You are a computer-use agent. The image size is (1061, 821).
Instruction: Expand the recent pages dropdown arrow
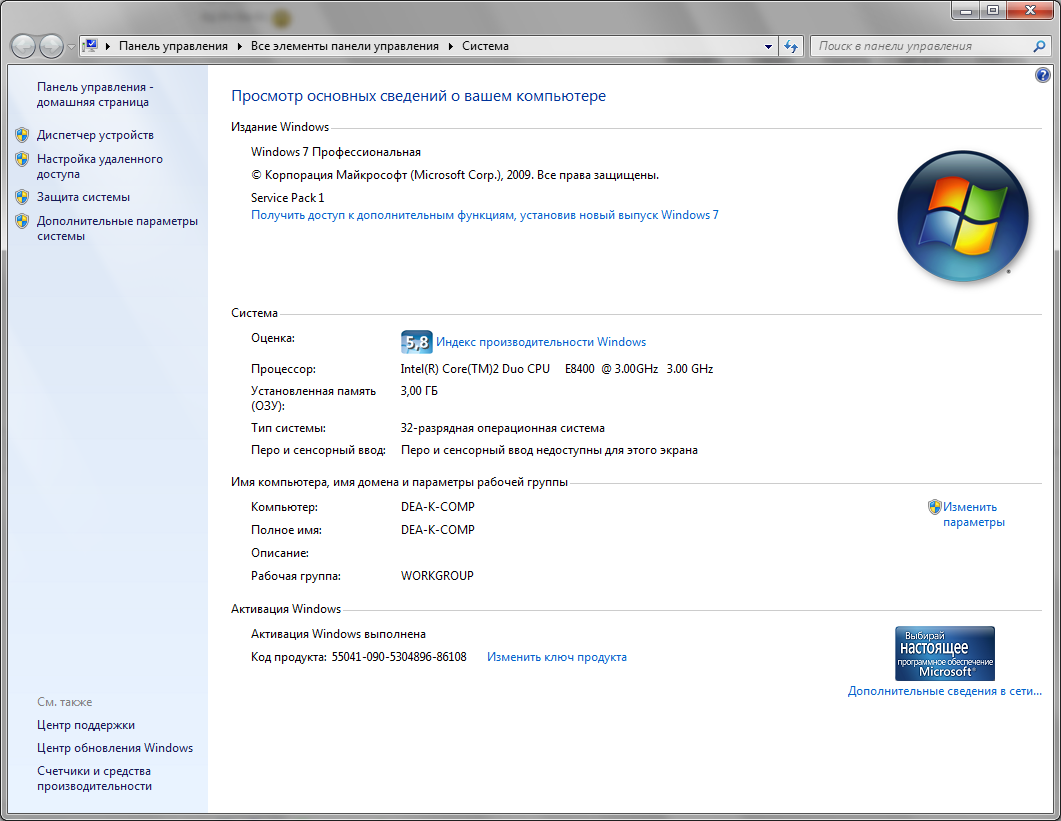point(71,47)
